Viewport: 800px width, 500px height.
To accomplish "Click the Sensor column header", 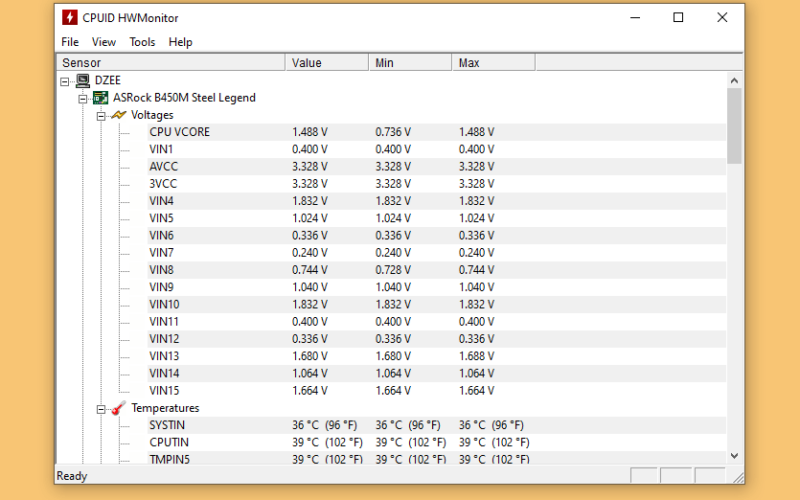I will pyautogui.click(x=171, y=63).
